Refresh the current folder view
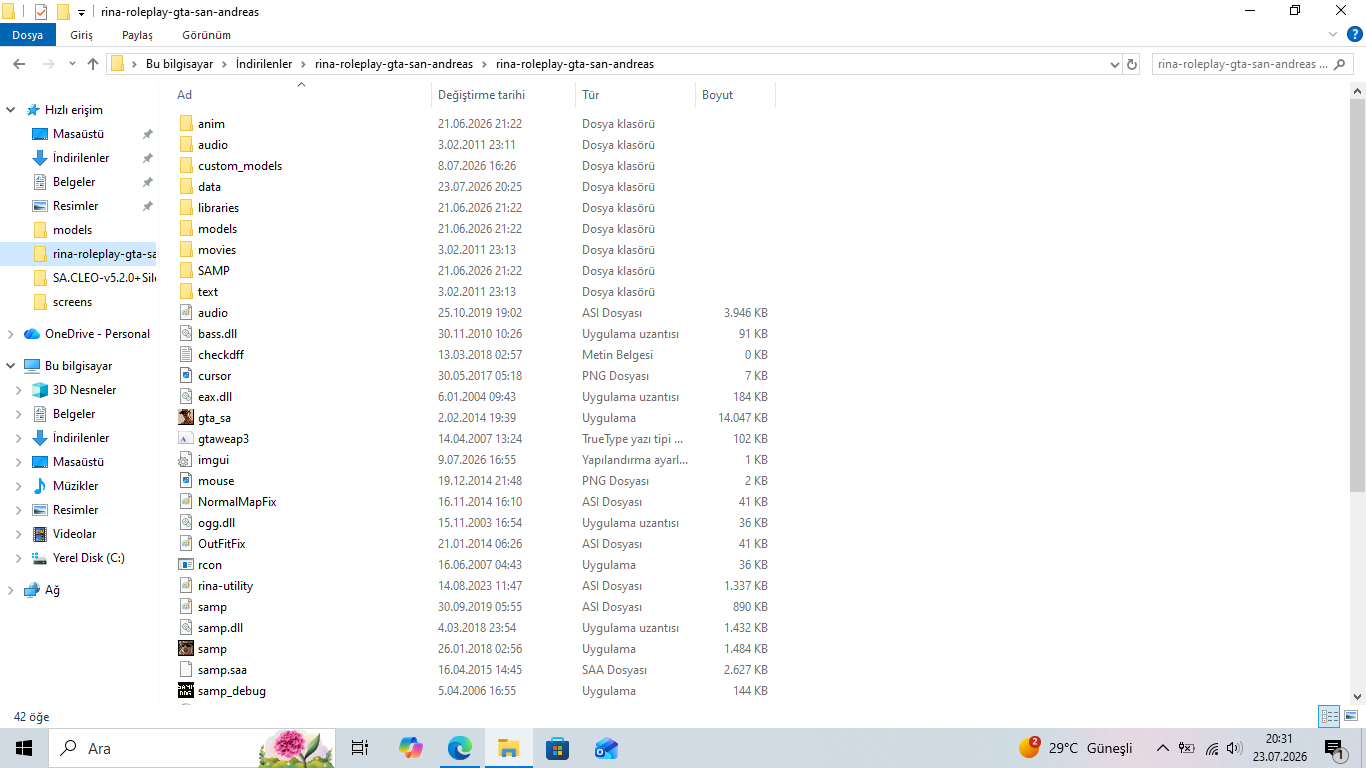Screen dimensions: 1366x768 1132,64
